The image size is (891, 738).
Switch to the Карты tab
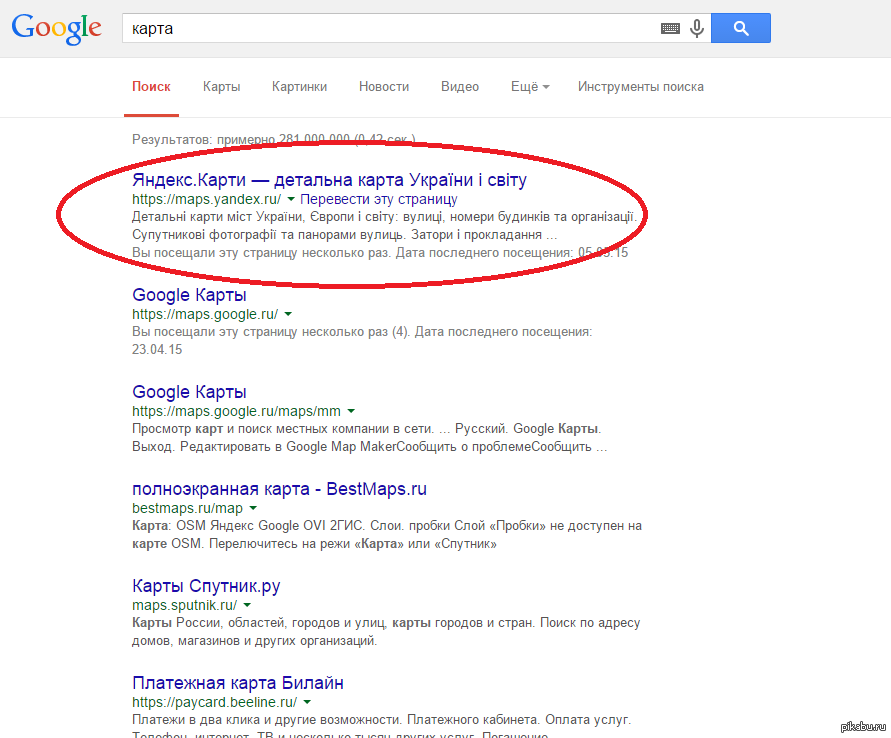click(x=221, y=87)
